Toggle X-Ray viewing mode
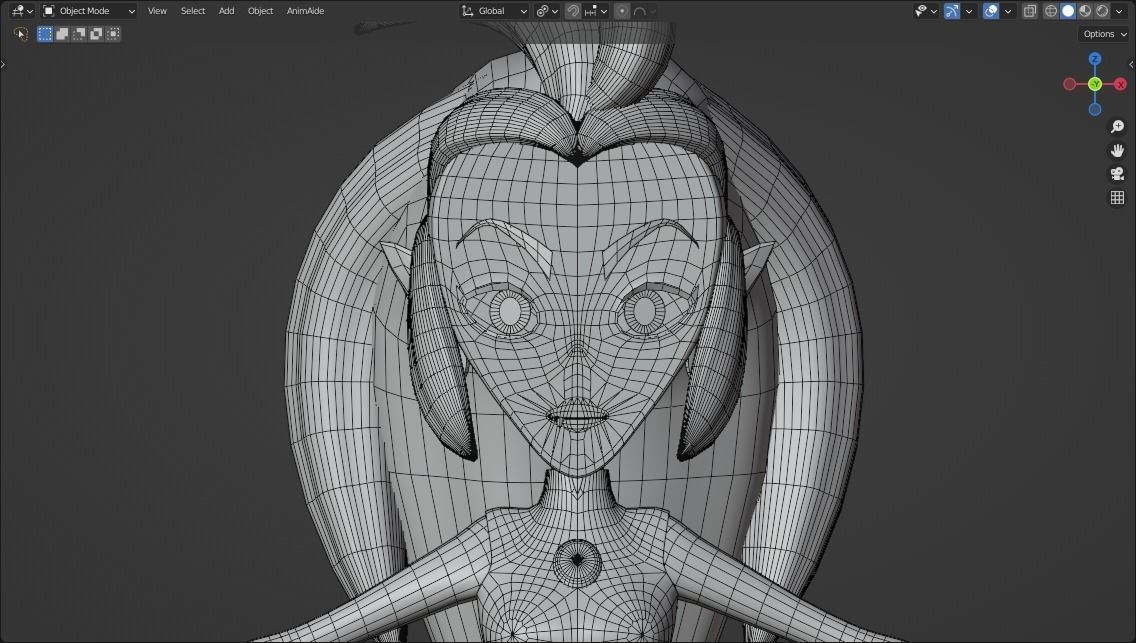This screenshot has width=1136, height=643. pyautogui.click(x=1029, y=10)
